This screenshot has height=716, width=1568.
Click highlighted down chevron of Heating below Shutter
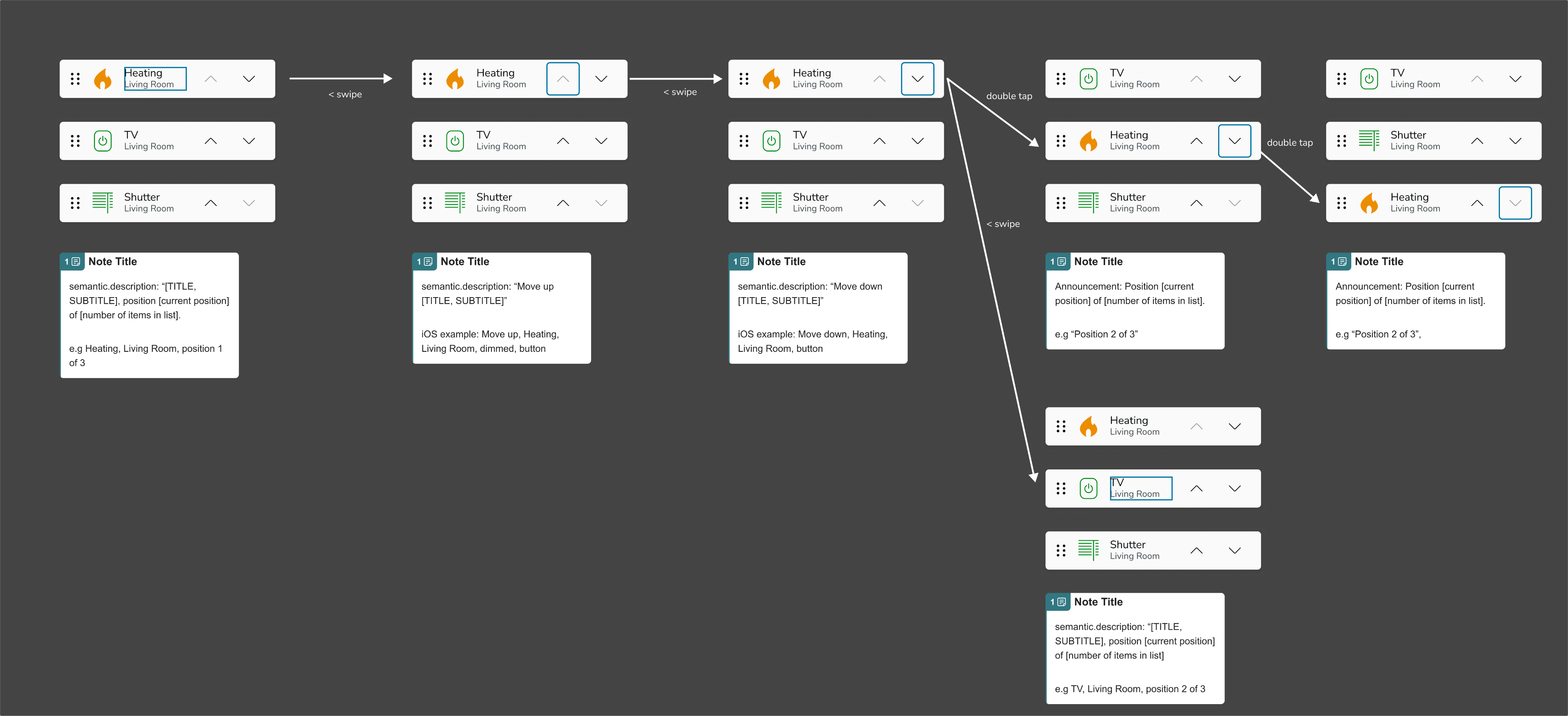coord(1515,203)
